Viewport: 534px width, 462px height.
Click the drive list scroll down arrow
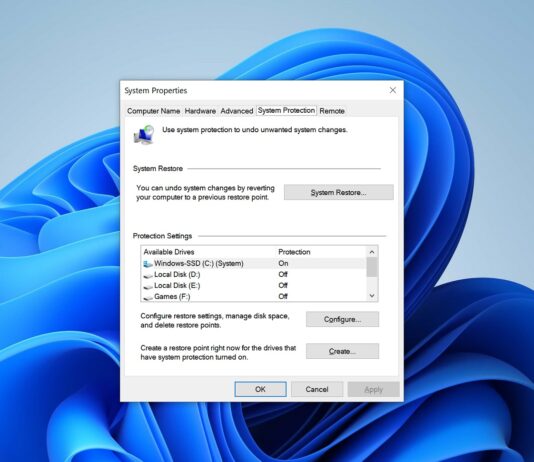click(x=372, y=296)
